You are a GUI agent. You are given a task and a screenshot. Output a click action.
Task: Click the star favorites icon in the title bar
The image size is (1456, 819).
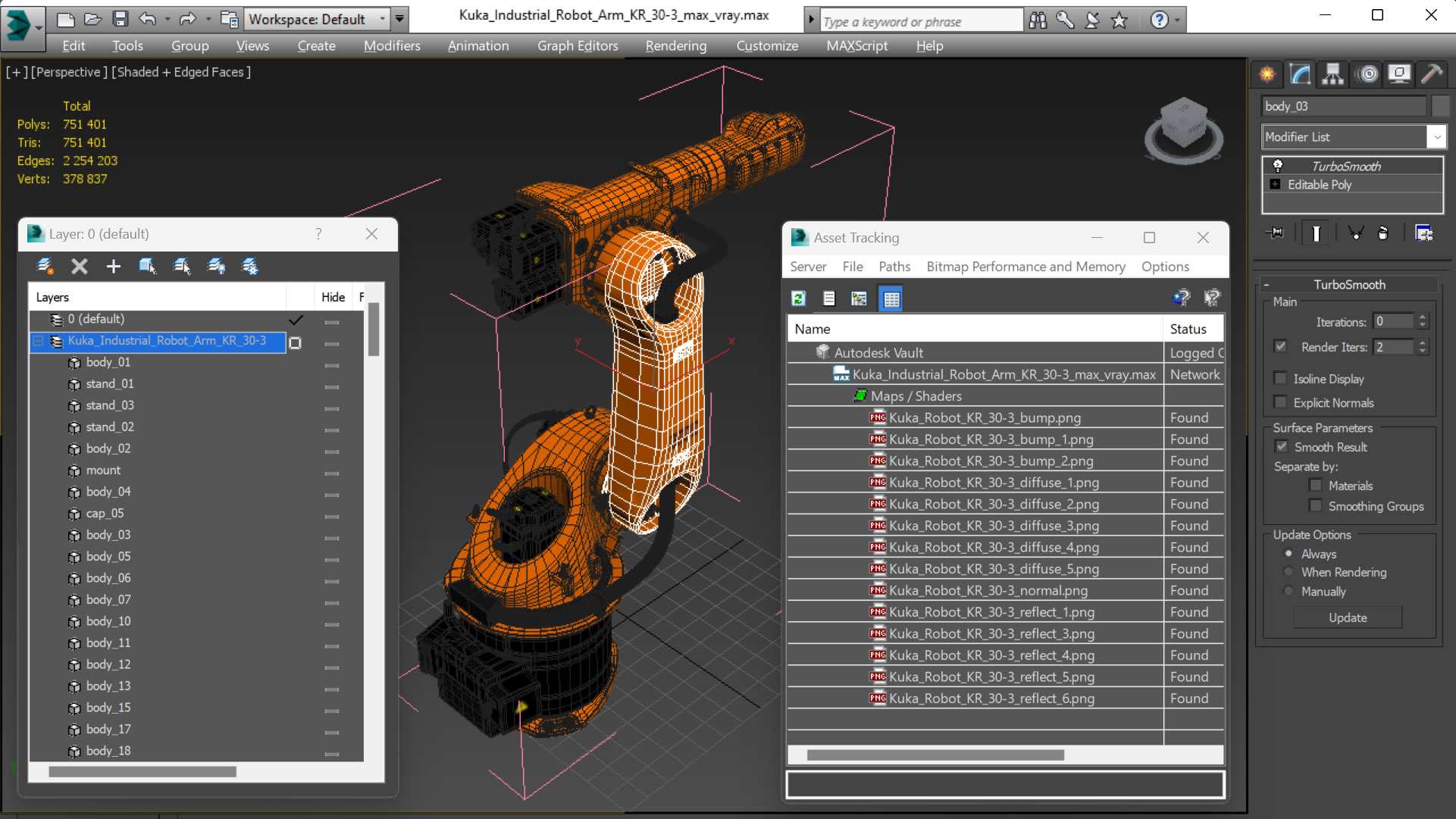(1119, 20)
